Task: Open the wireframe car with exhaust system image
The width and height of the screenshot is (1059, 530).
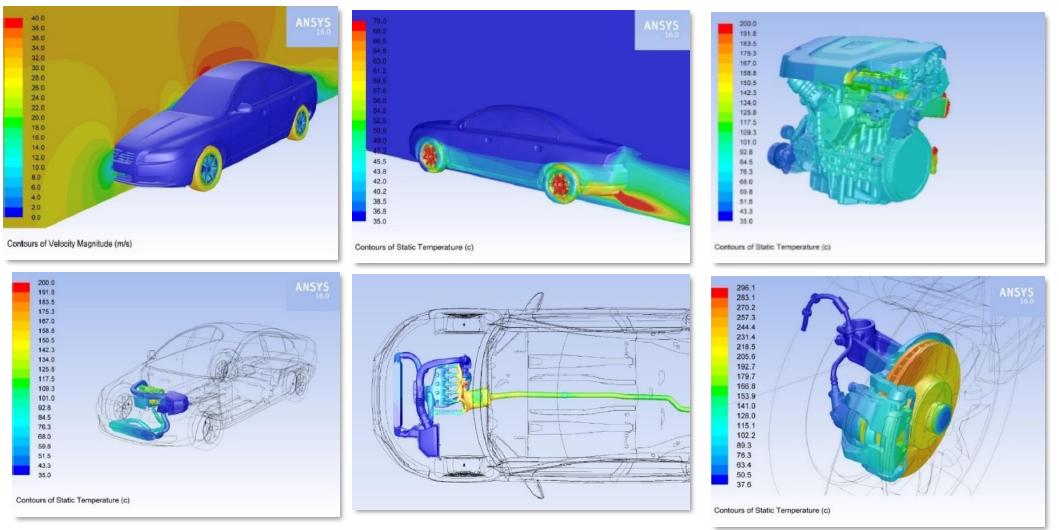Action: point(171,392)
